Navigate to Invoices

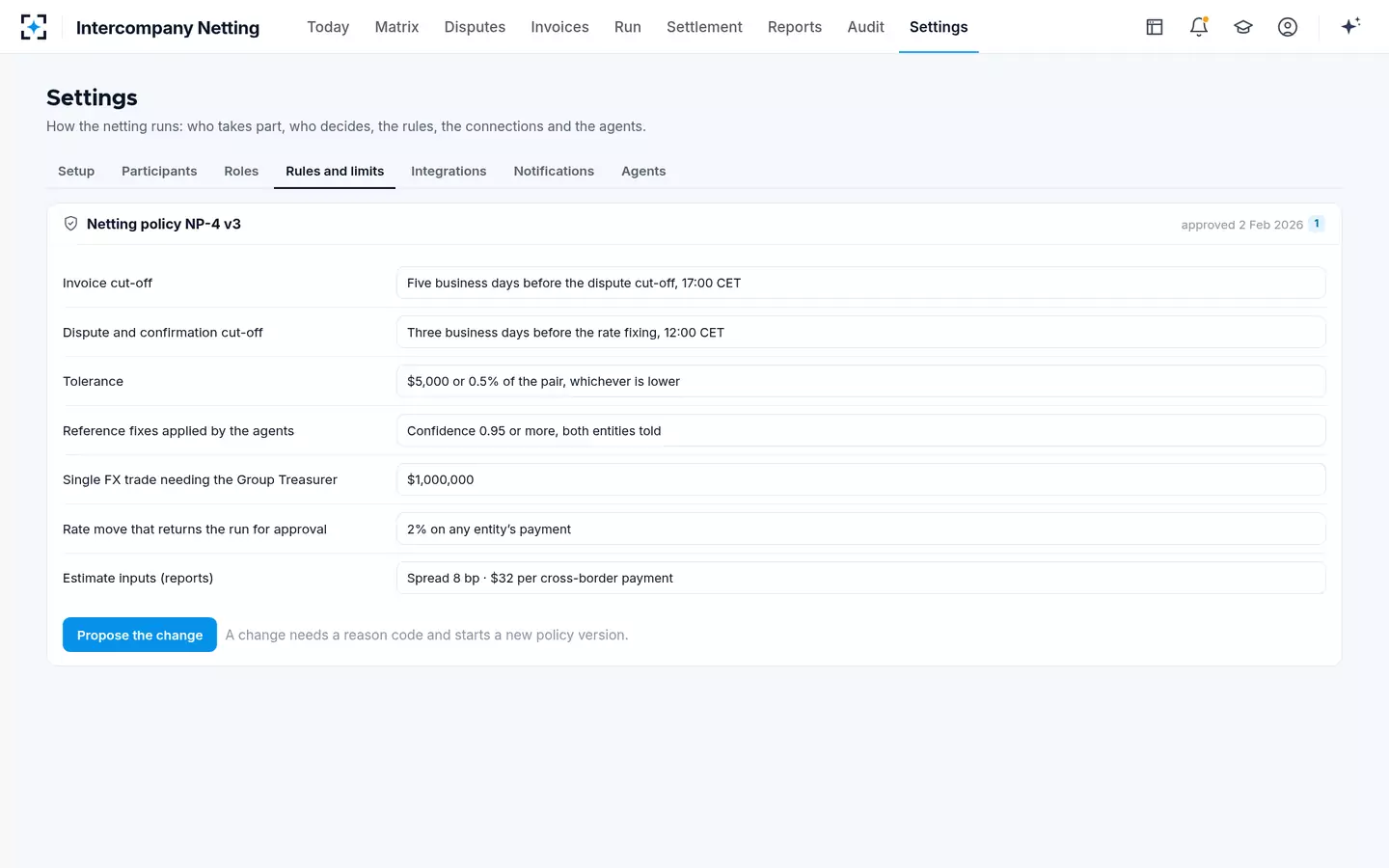click(559, 27)
